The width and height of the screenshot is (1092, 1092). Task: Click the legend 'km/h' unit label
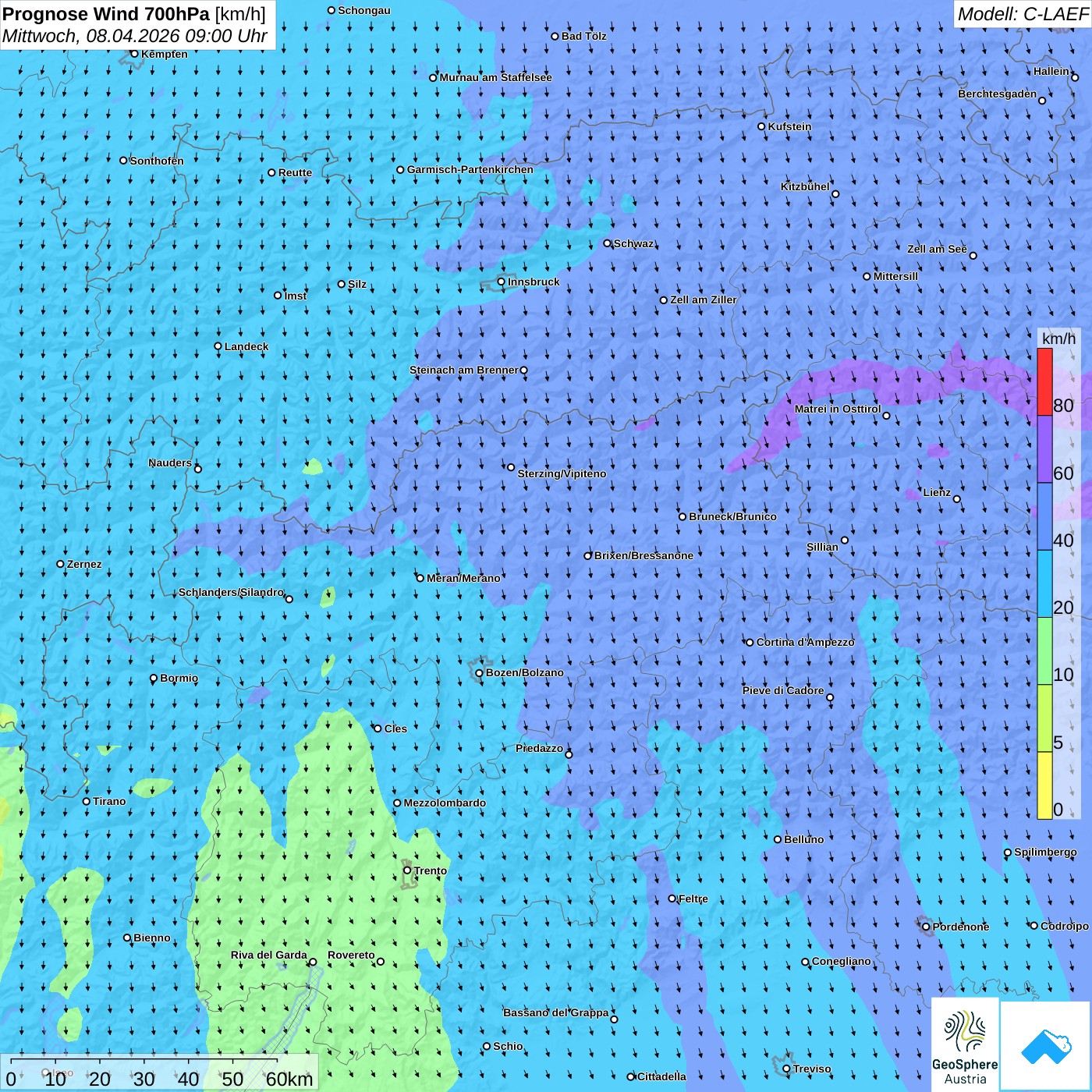[1058, 339]
